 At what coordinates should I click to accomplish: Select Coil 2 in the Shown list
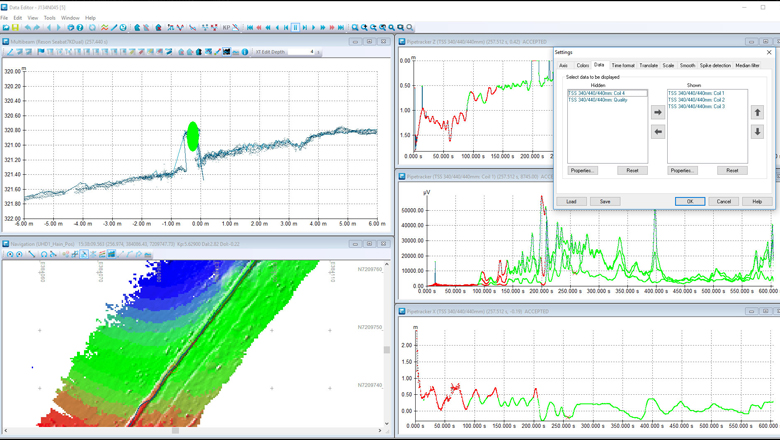[697, 100]
